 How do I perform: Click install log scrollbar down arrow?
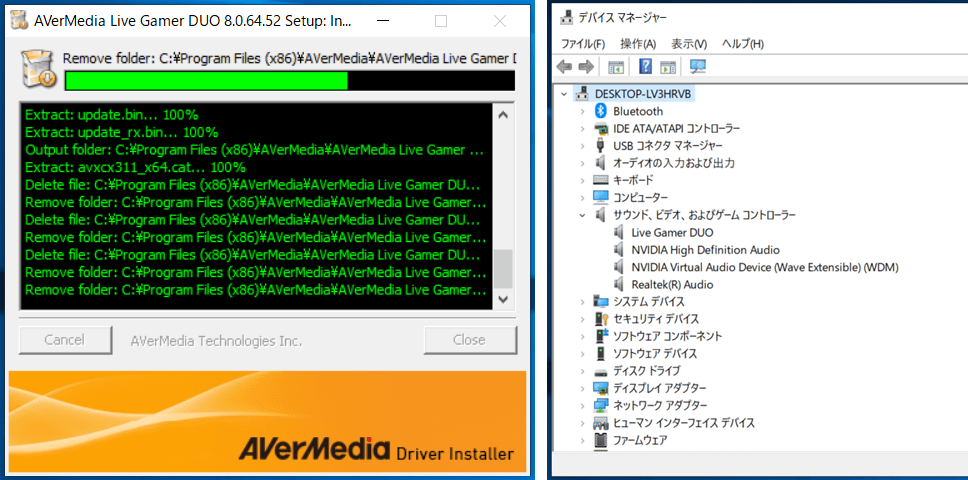click(503, 299)
